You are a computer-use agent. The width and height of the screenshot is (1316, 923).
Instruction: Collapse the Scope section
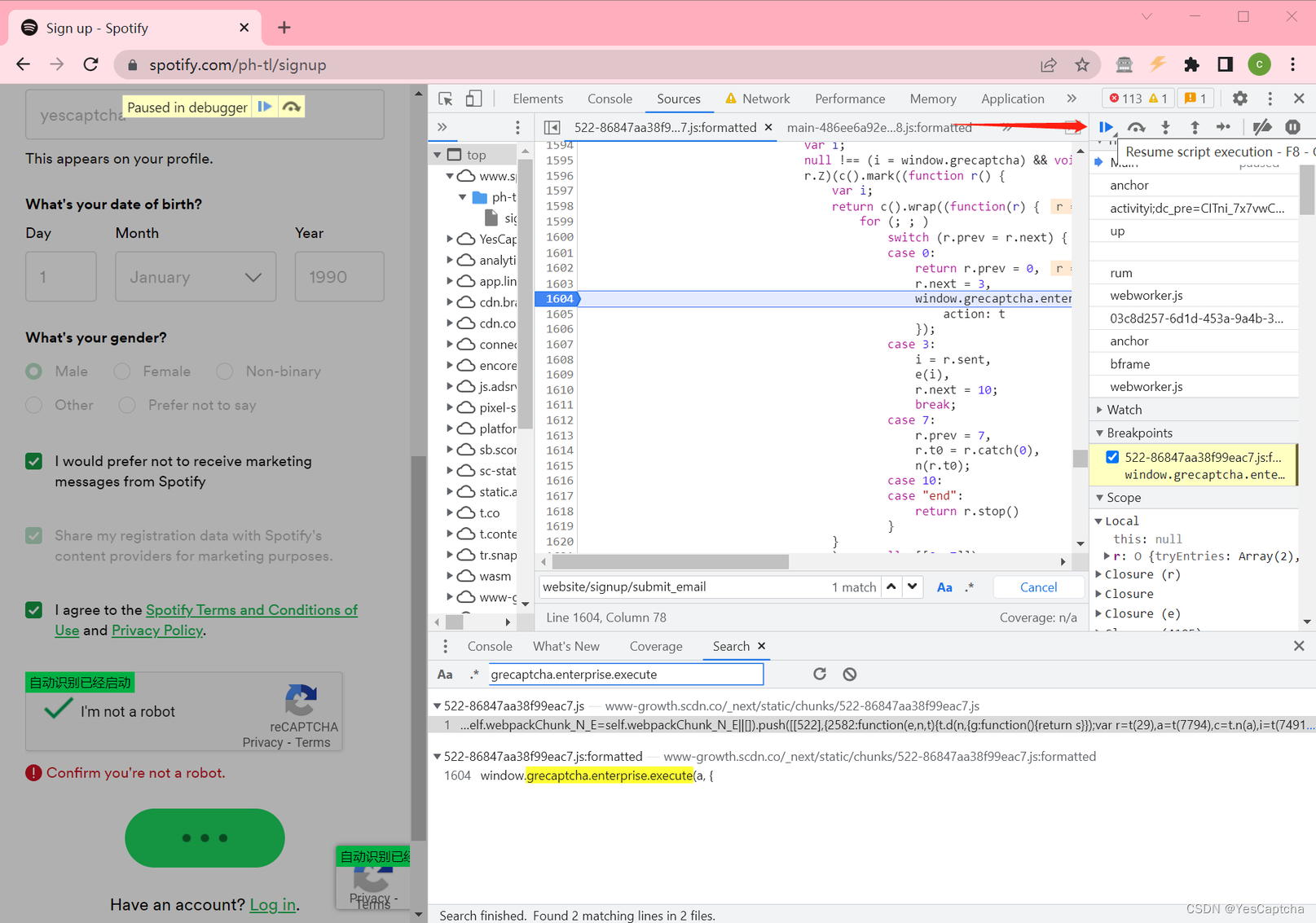click(1099, 498)
